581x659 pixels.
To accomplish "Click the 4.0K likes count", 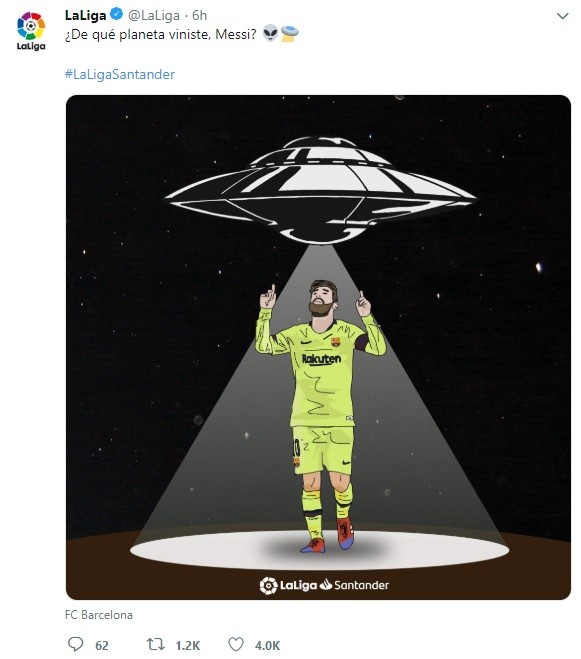I will pyautogui.click(x=267, y=645).
